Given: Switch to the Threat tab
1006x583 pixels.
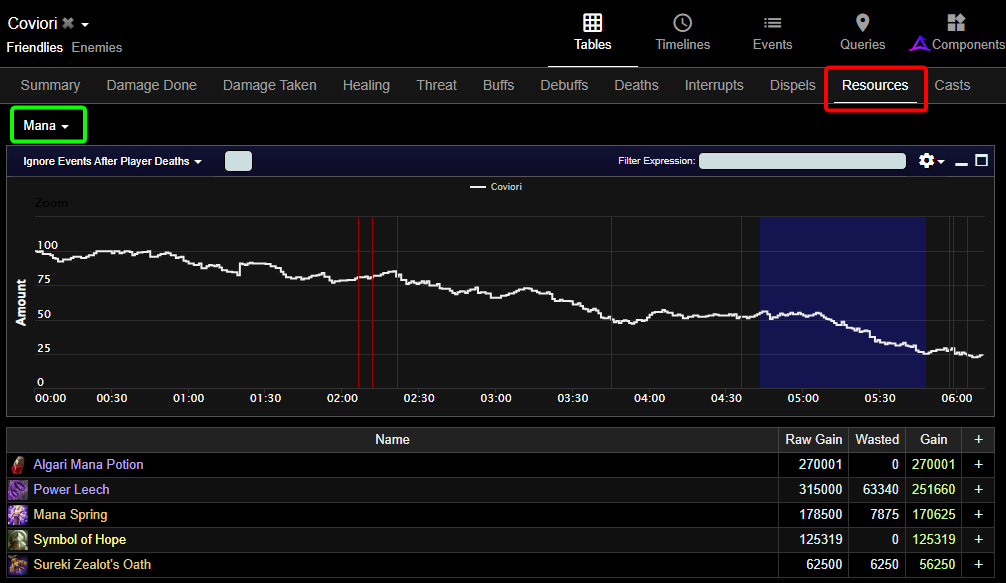Looking at the screenshot, I should click(x=436, y=85).
